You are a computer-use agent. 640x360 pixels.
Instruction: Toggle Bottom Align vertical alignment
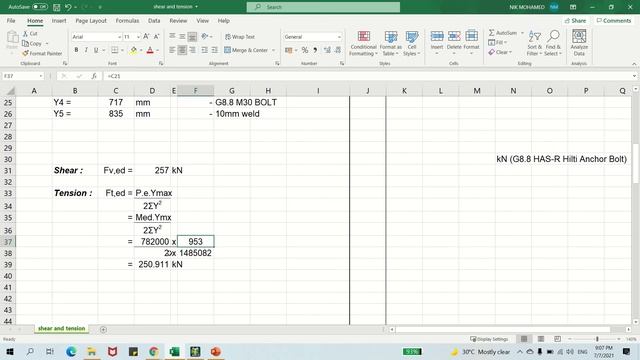[x=192, y=37]
